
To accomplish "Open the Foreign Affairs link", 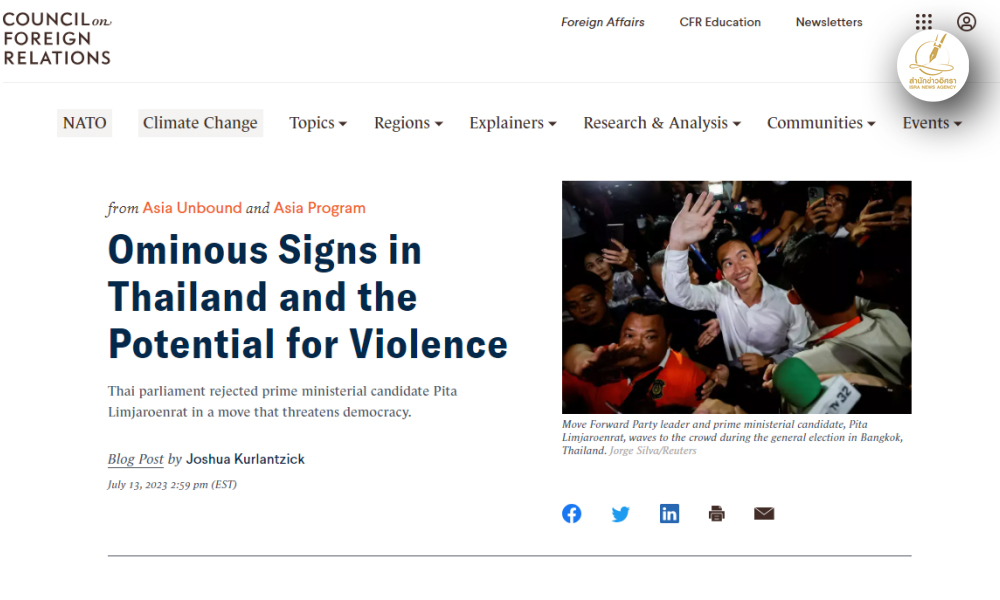I will (x=602, y=22).
